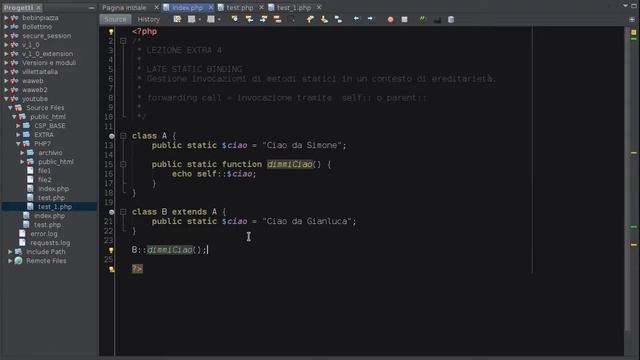The height and width of the screenshot is (360, 640).
Task: Click gutter annotation beside class B
Action: click(111, 212)
